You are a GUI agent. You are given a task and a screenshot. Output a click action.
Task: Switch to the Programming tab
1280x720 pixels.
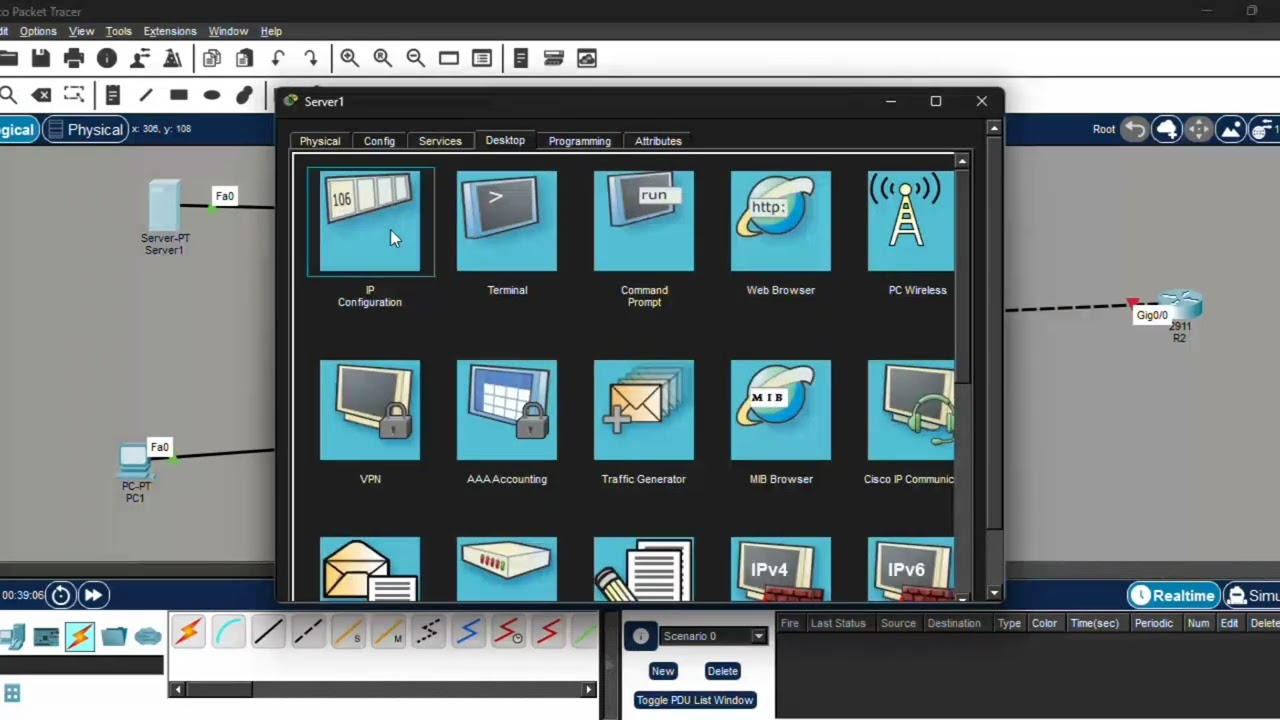point(580,141)
